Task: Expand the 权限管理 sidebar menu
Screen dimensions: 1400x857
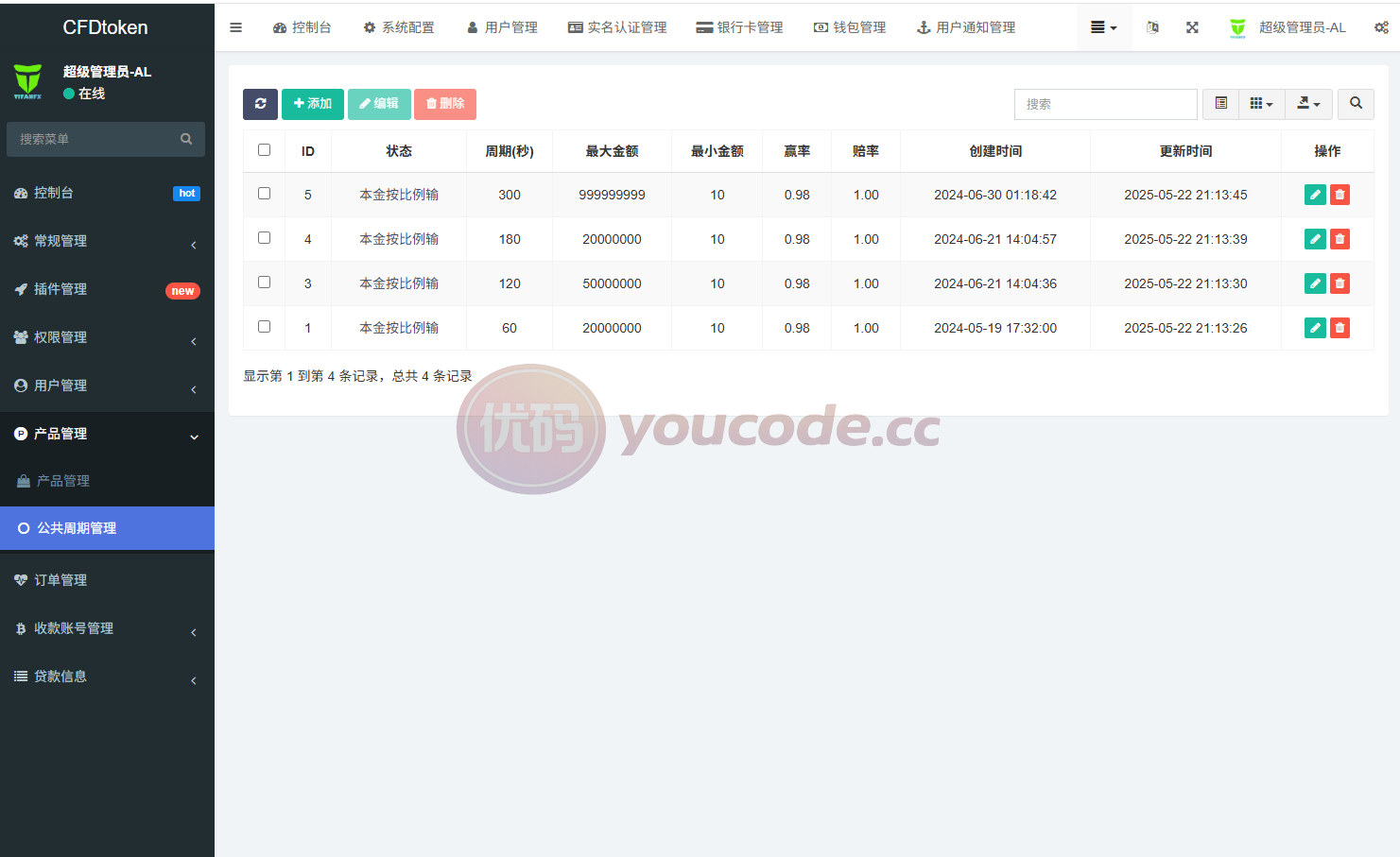Action: point(107,337)
